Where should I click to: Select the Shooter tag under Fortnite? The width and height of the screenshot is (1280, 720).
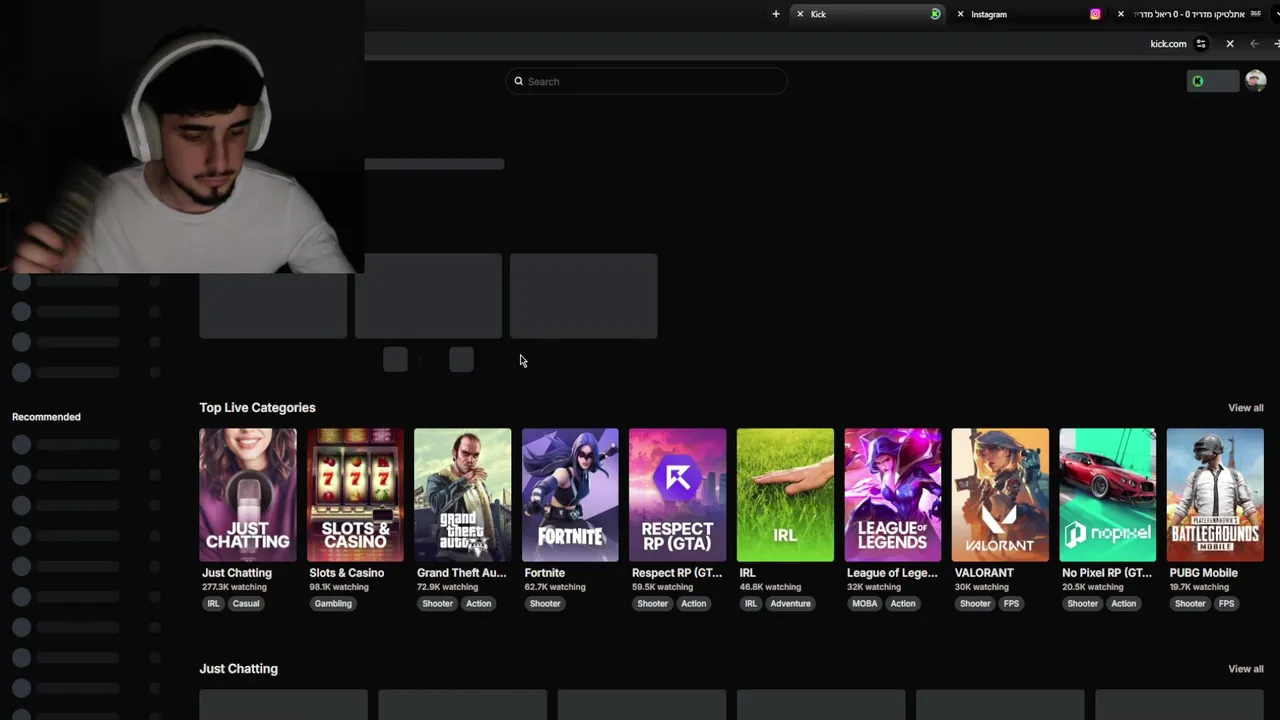click(x=545, y=604)
